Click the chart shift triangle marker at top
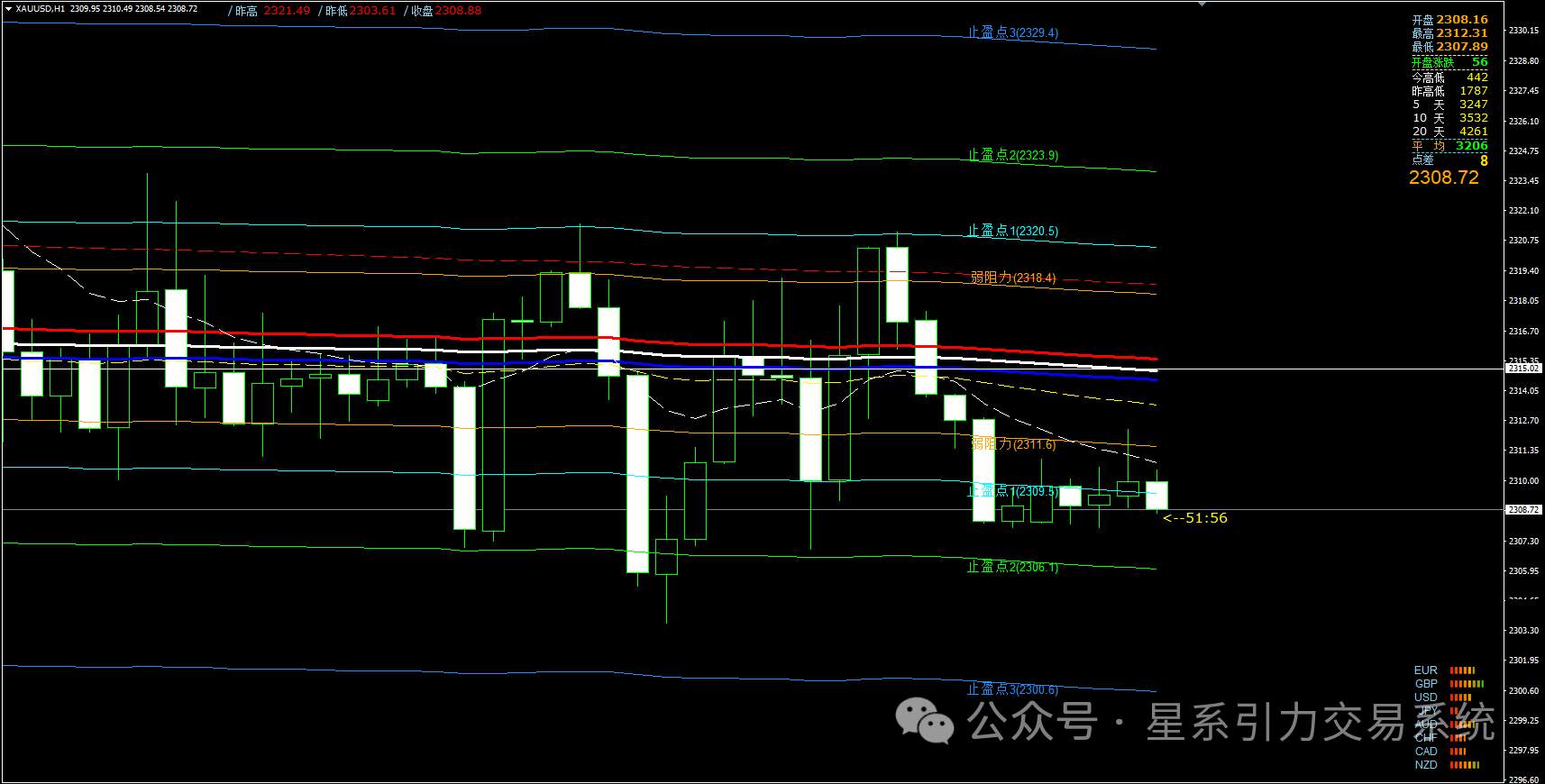The height and width of the screenshot is (784, 1545). [x=1201, y=4]
